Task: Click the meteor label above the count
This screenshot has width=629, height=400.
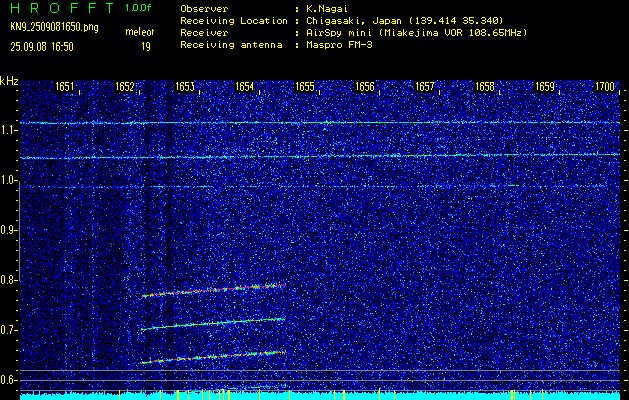Action: point(140,32)
